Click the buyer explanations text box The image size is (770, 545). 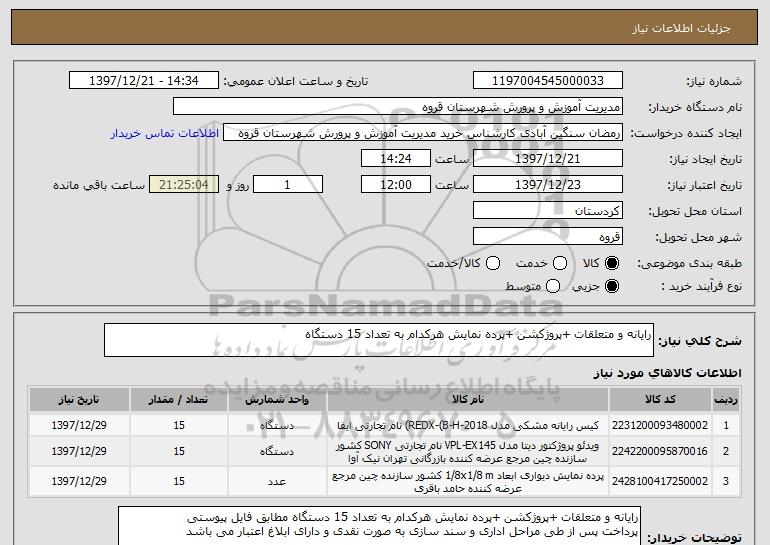tap(379, 526)
